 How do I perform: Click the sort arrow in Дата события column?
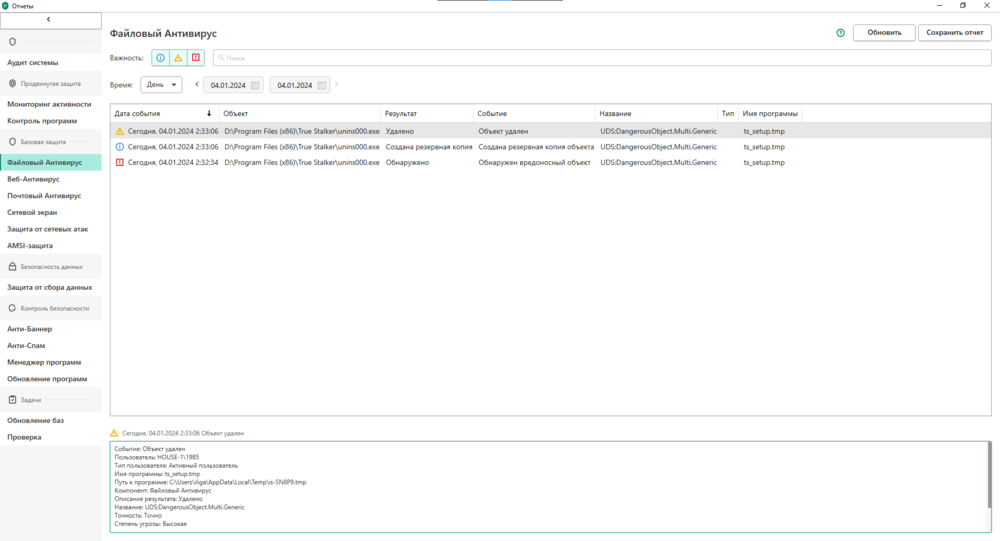209,114
